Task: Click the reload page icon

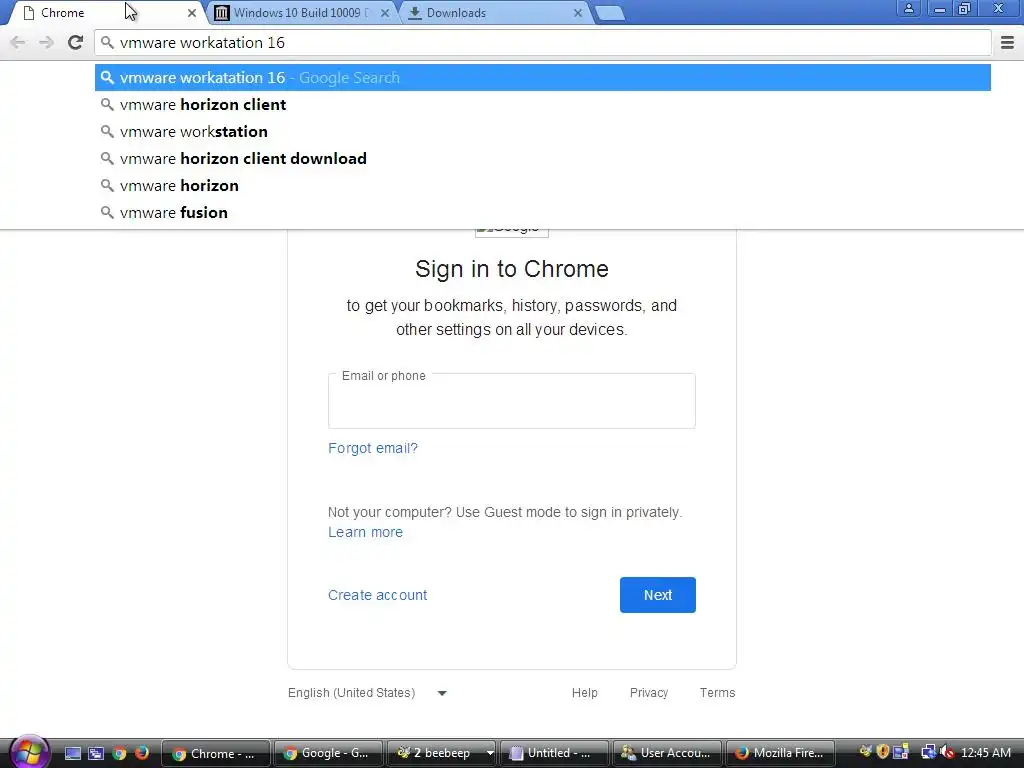Action: click(x=76, y=42)
